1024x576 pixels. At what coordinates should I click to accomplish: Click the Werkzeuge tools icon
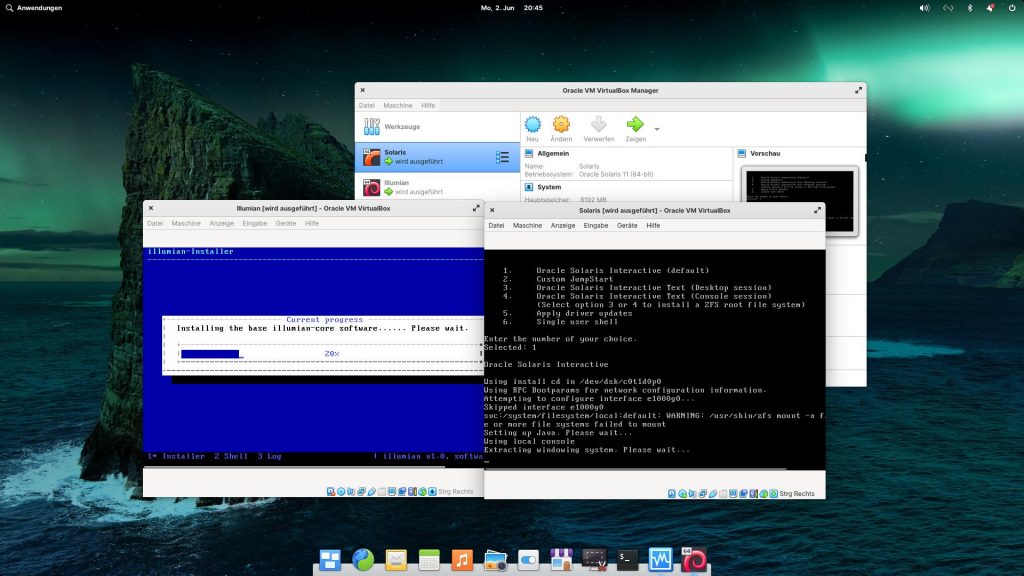click(372, 126)
